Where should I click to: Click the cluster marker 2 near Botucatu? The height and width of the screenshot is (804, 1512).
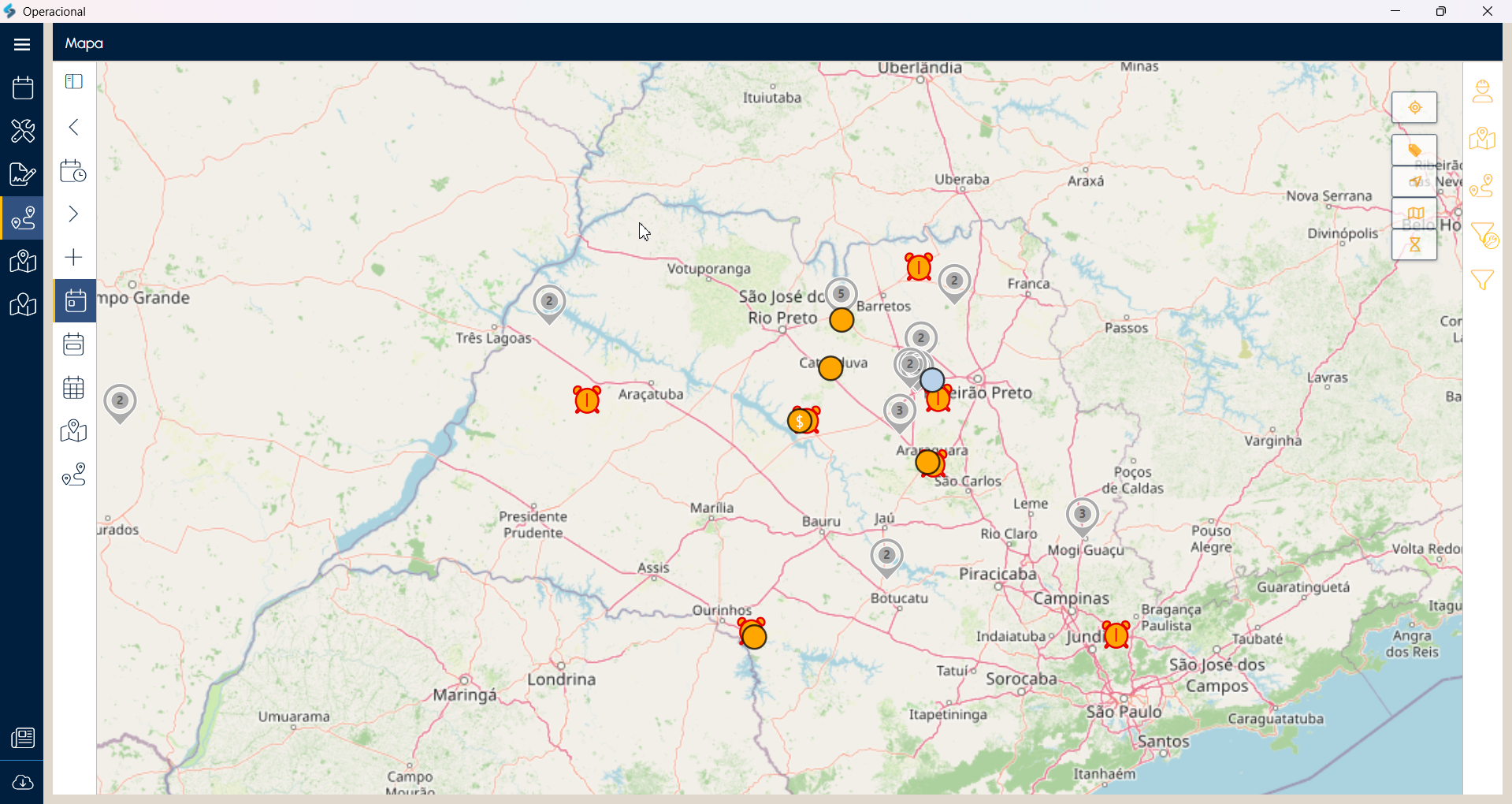pos(887,557)
